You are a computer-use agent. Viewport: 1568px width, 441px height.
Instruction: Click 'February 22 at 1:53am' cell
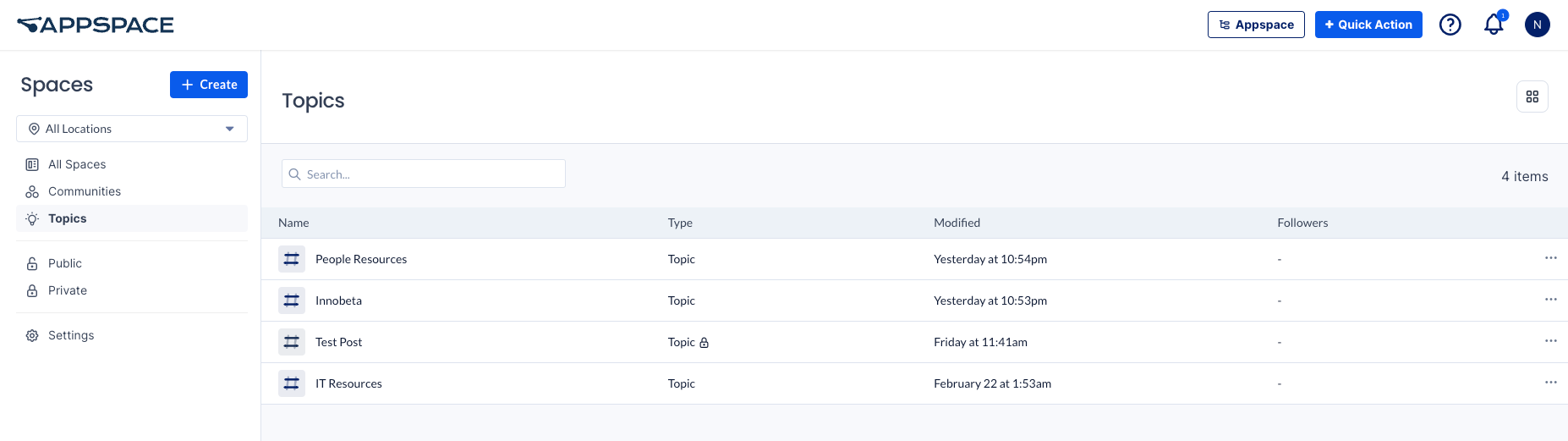pos(992,383)
